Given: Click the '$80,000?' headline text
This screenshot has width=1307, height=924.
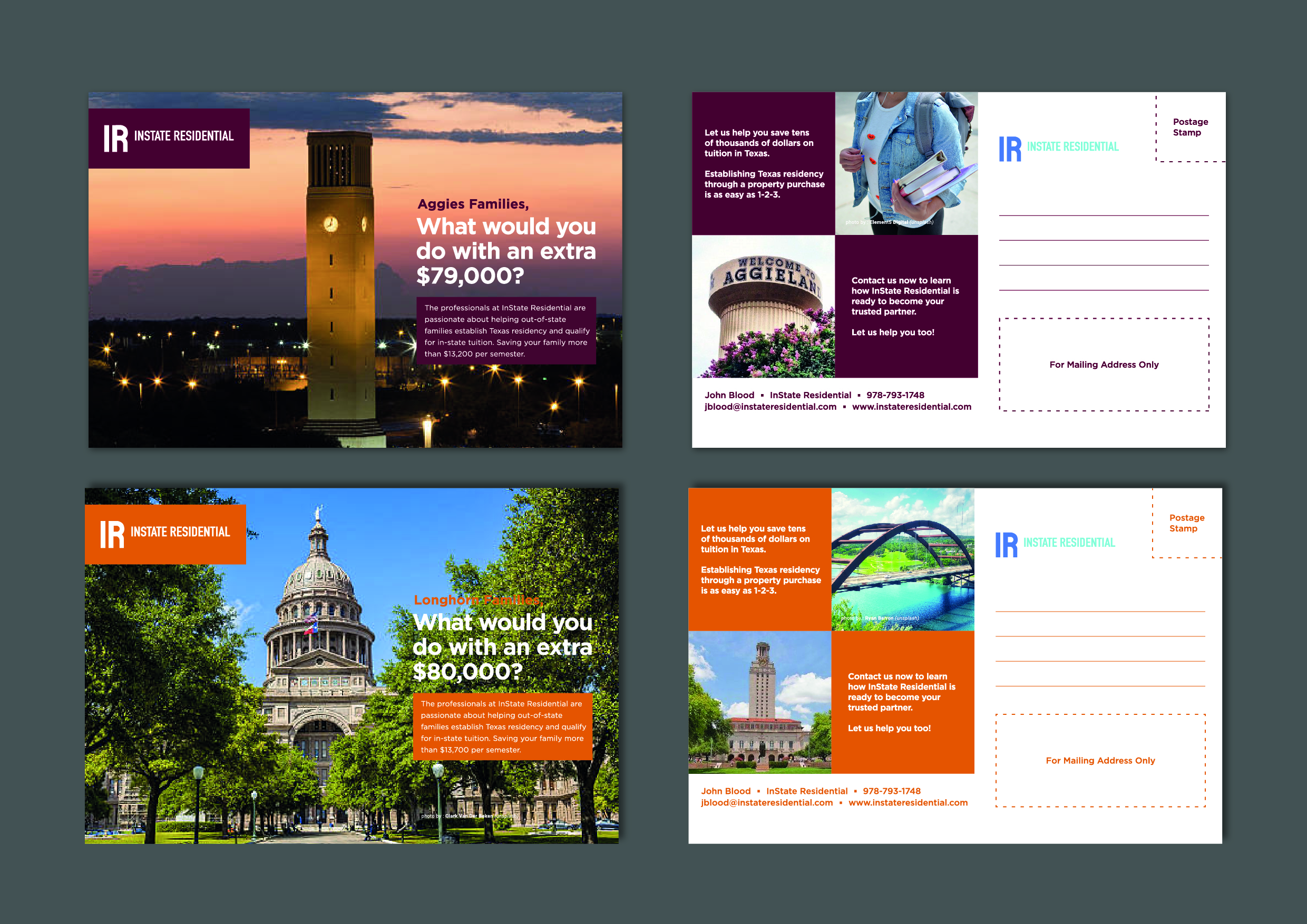Looking at the screenshot, I should tap(467, 672).
